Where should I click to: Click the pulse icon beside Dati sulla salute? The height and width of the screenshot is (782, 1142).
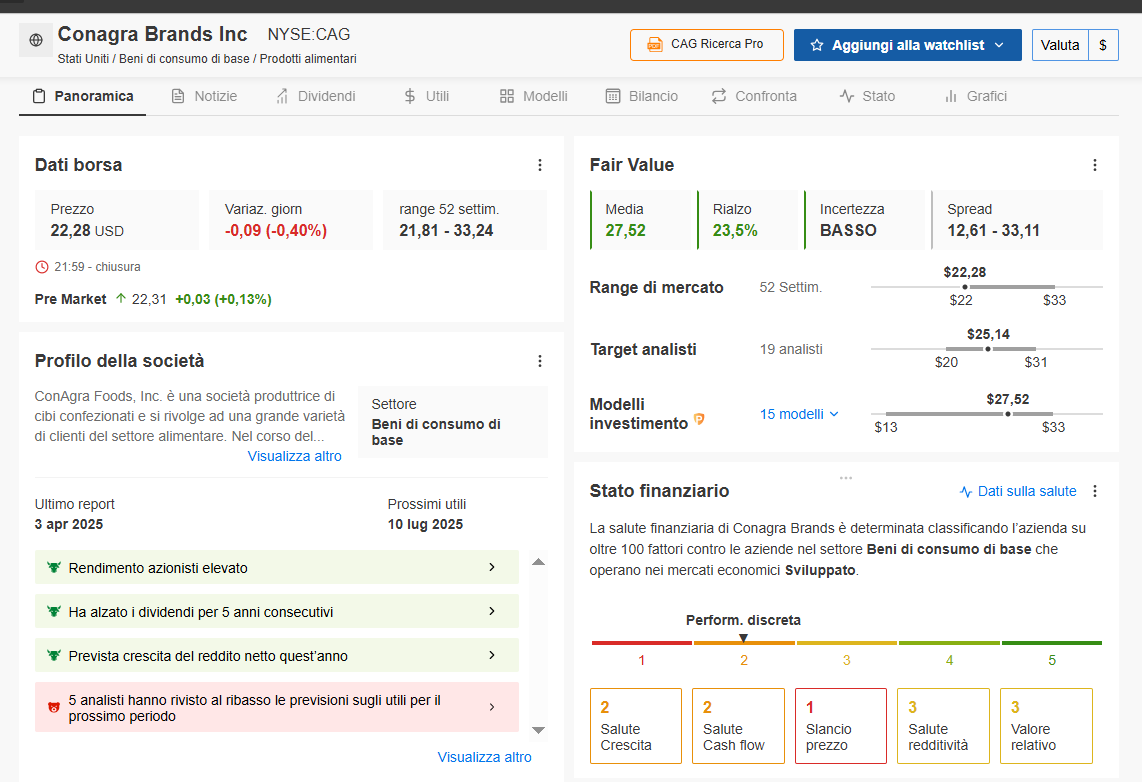966,492
